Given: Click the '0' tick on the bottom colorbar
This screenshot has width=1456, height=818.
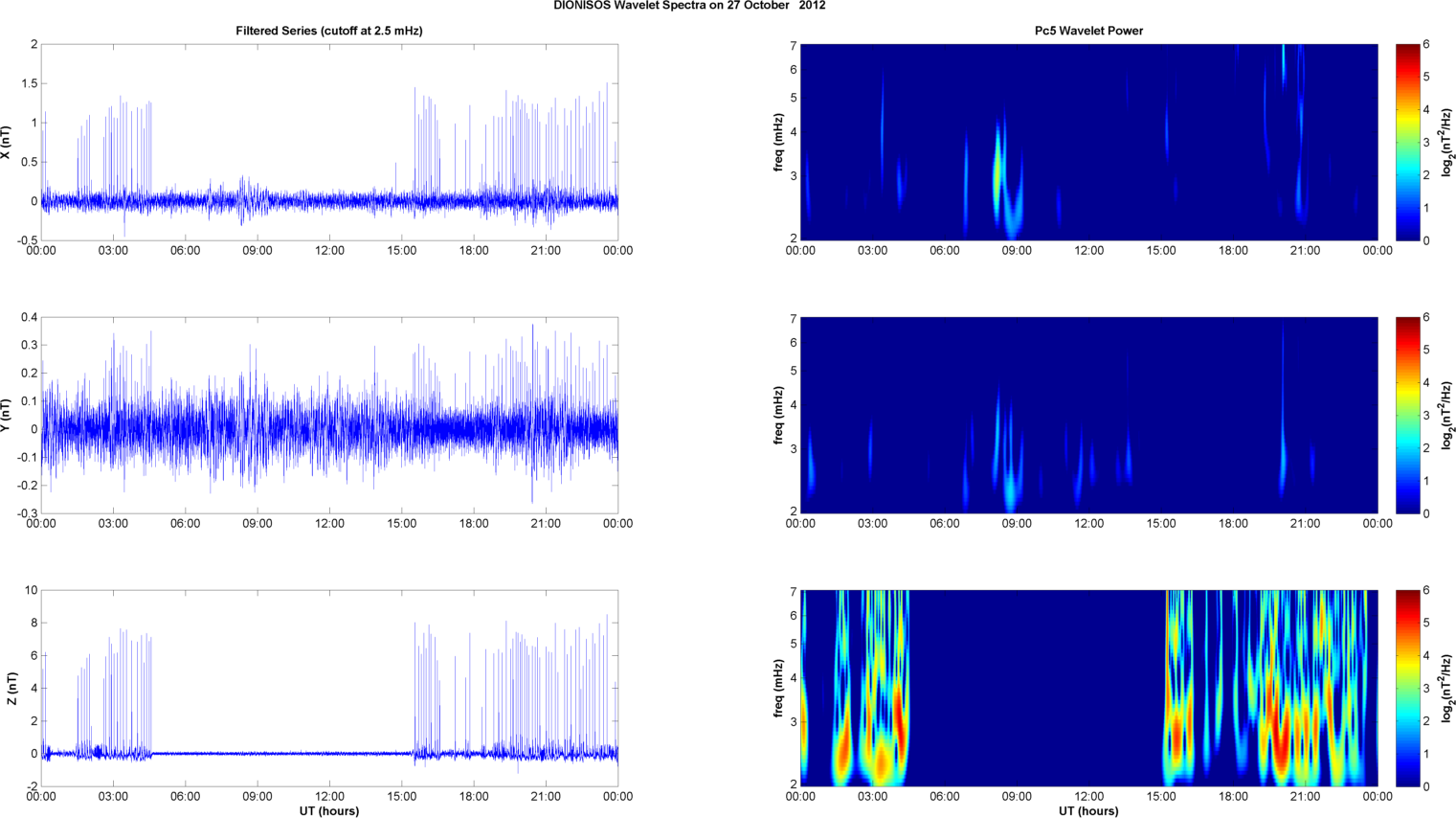Looking at the screenshot, I should (x=1426, y=787).
